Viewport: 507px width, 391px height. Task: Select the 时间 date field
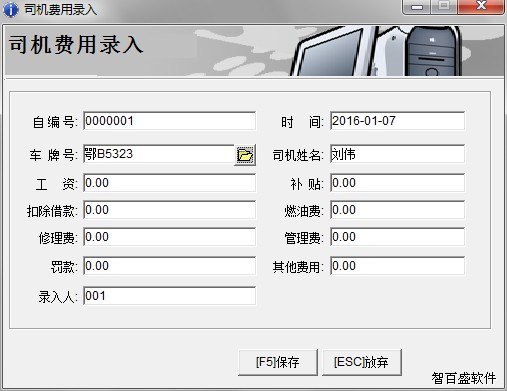tap(397, 121)
